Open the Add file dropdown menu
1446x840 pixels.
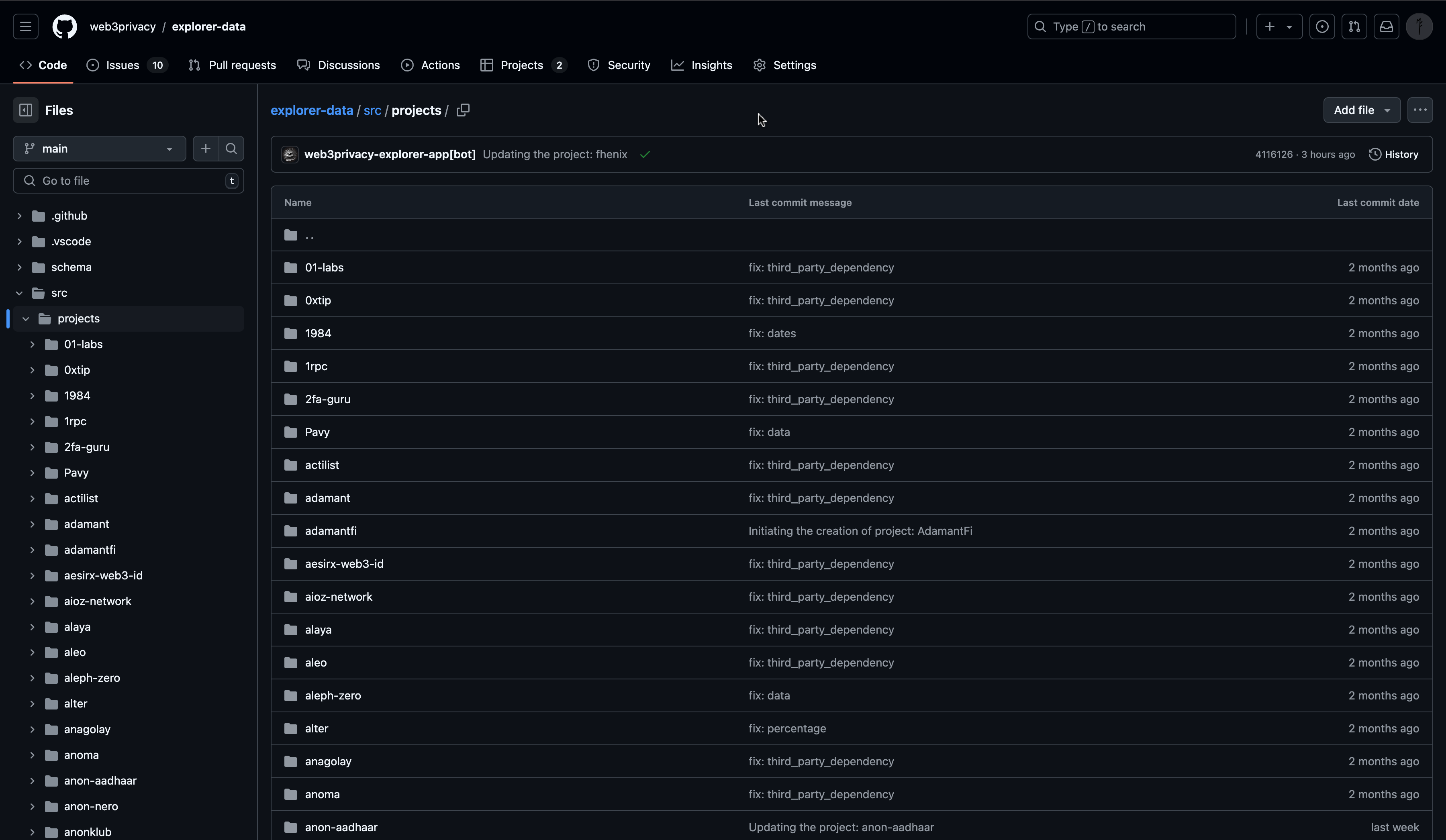[x=1361, y=110]
